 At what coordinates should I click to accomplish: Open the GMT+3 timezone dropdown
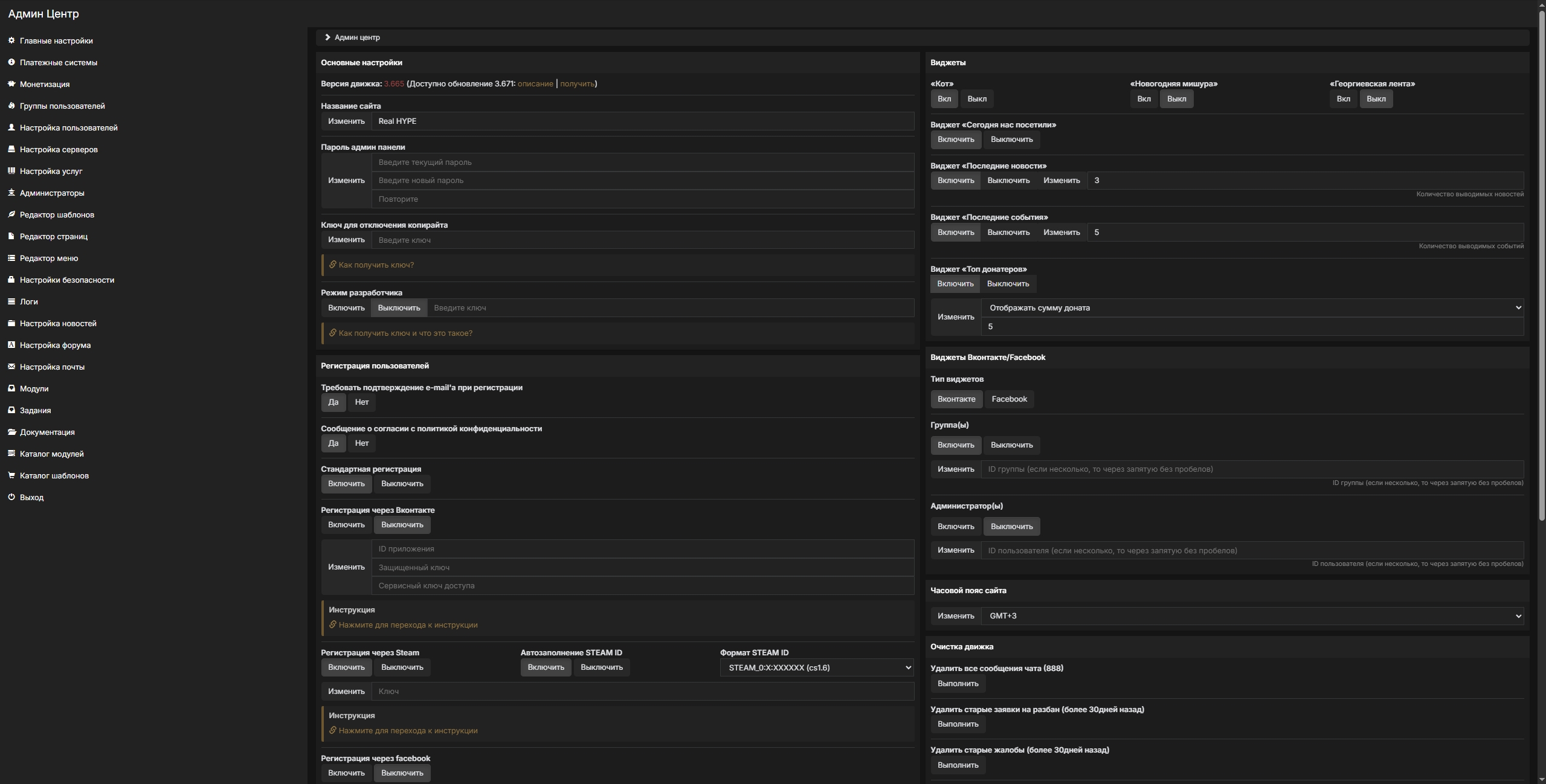[x=1252, y=616]
